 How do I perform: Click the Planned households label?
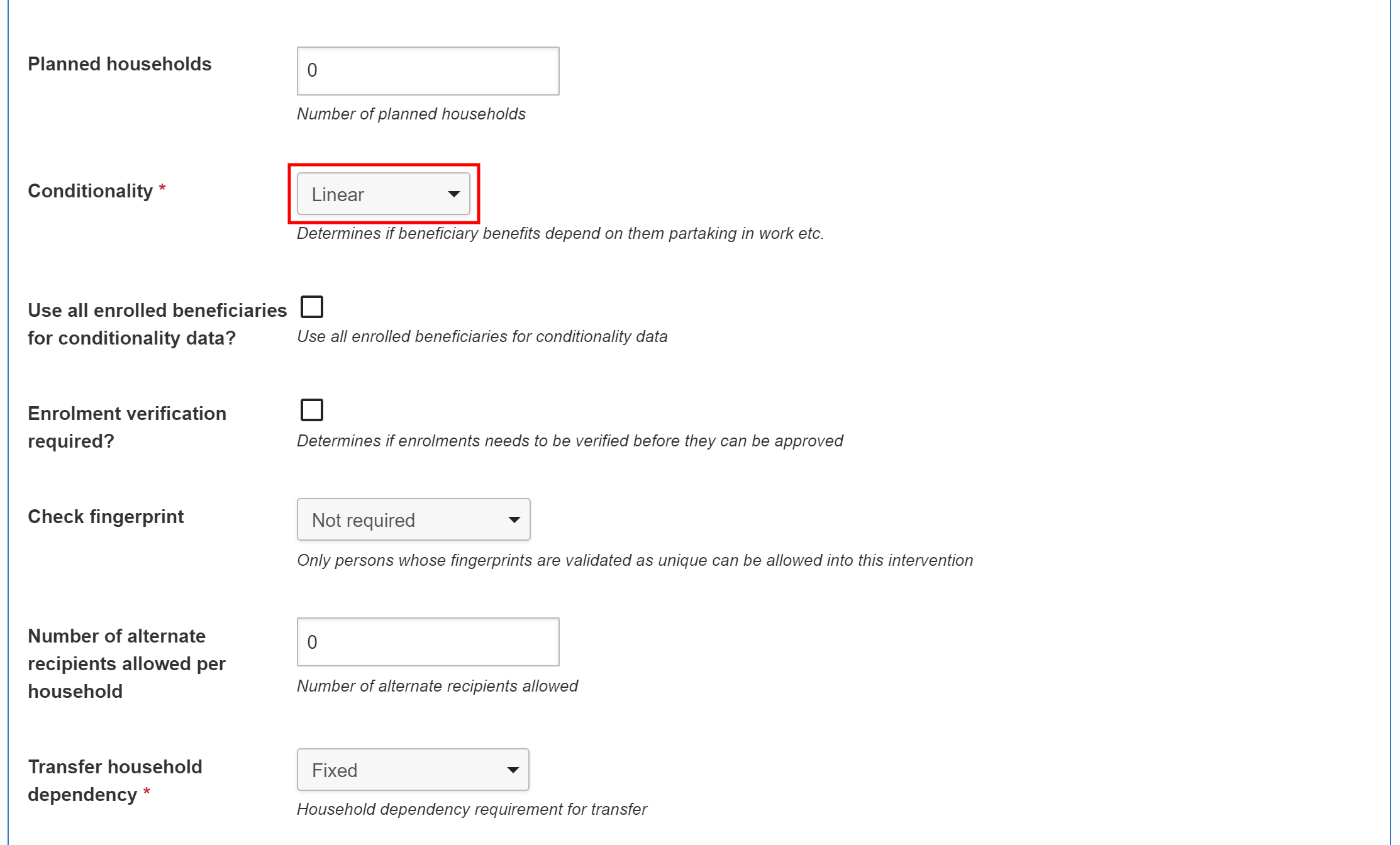pyautogui.click(x=119, y=64)
